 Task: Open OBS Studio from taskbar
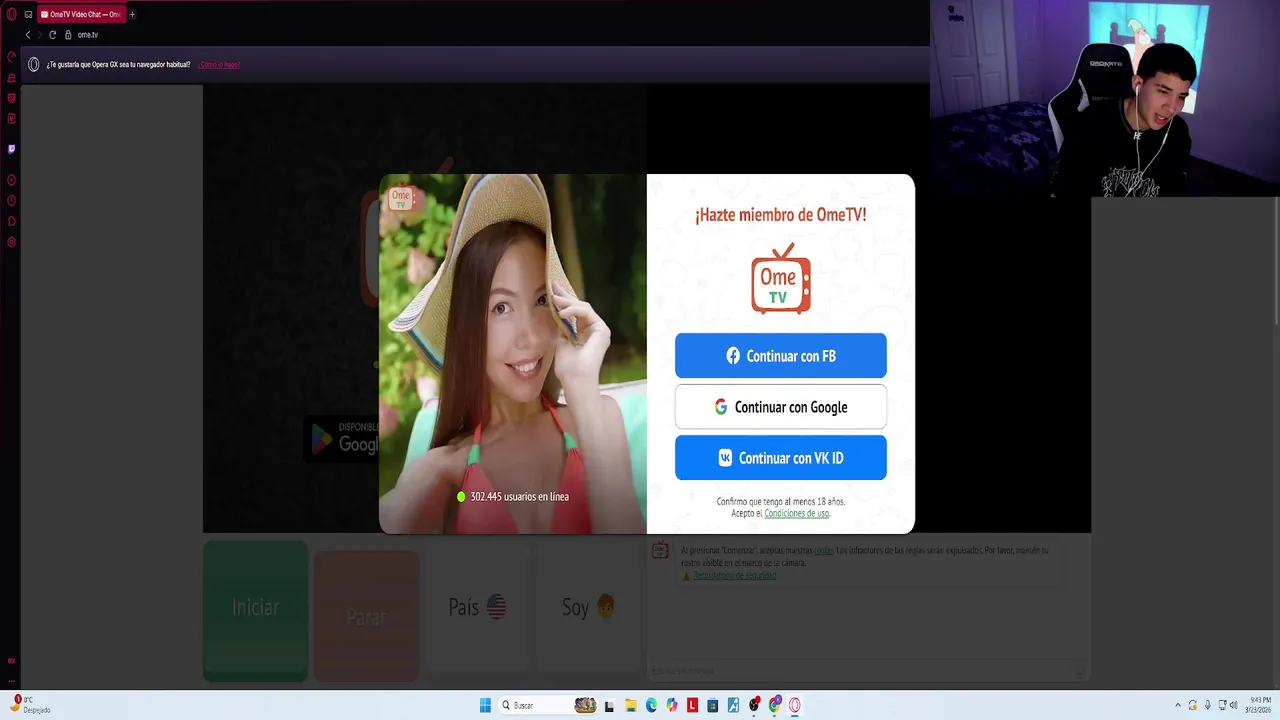pyautogui.click(x=754, y=705)
